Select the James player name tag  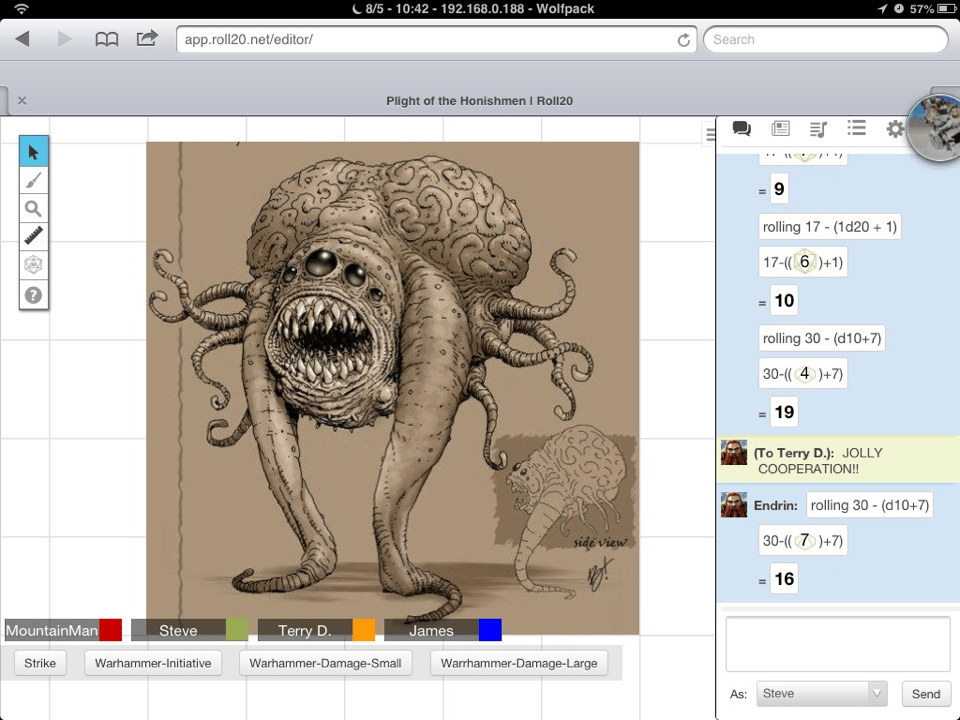432,631
